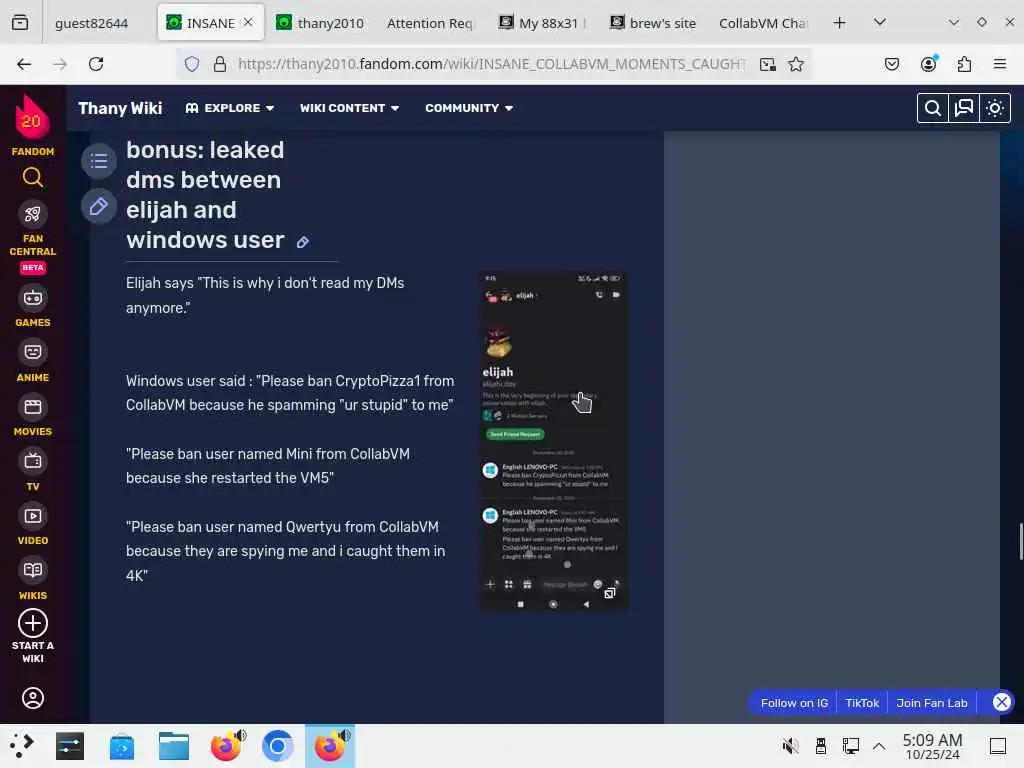
Task: Open the wiki Discuss icon in header
Action: coord(964,108)
